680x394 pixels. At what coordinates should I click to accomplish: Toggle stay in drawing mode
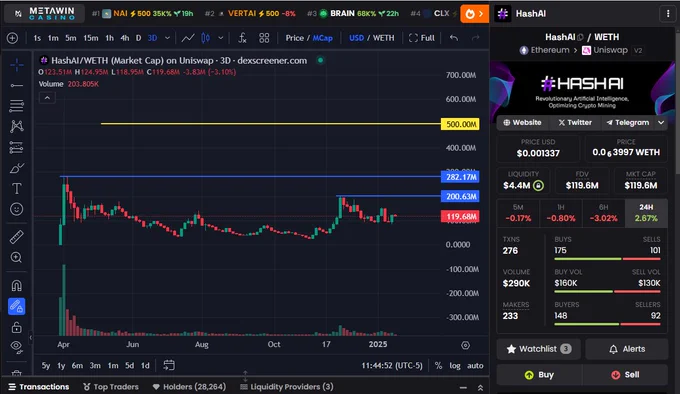tap(16, 306)
